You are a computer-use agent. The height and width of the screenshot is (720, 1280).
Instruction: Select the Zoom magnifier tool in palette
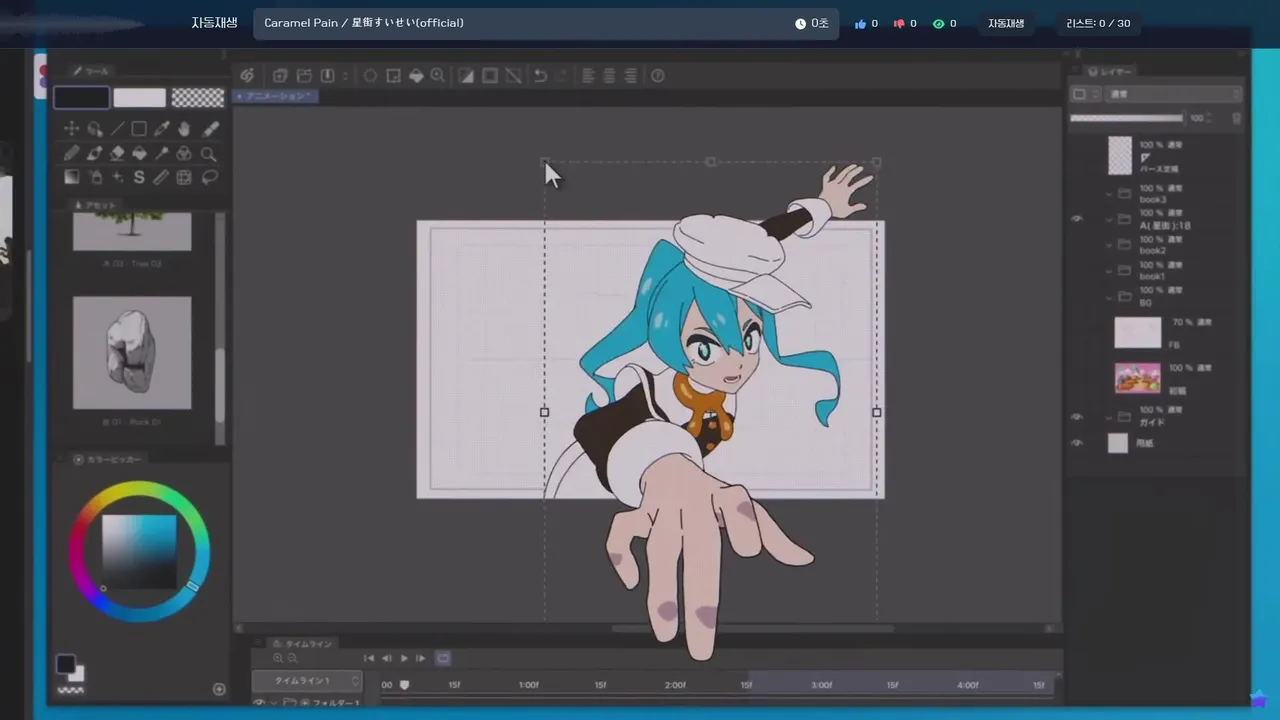[x=208, y=154]
